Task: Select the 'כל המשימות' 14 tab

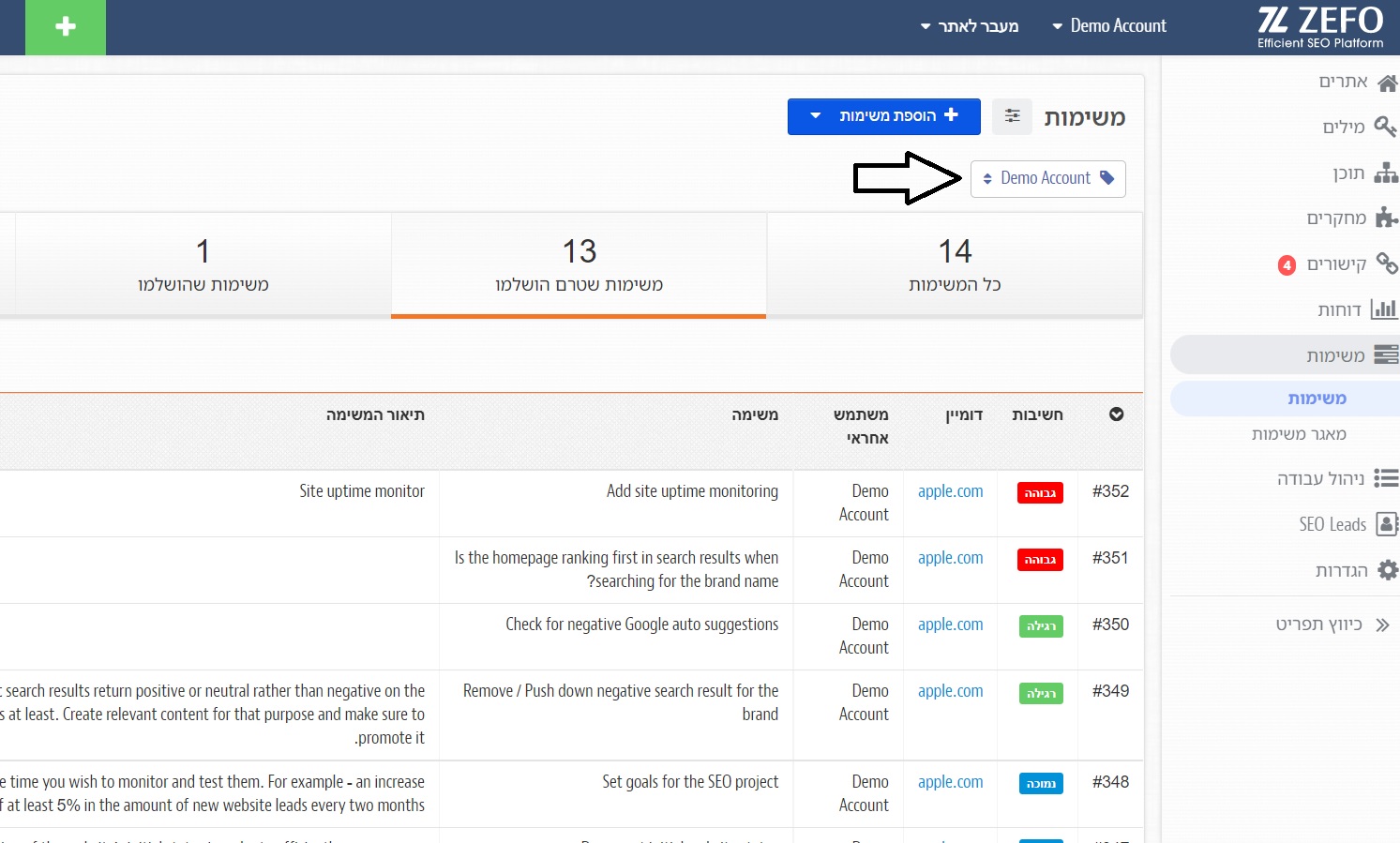Action: click(955, 264)
